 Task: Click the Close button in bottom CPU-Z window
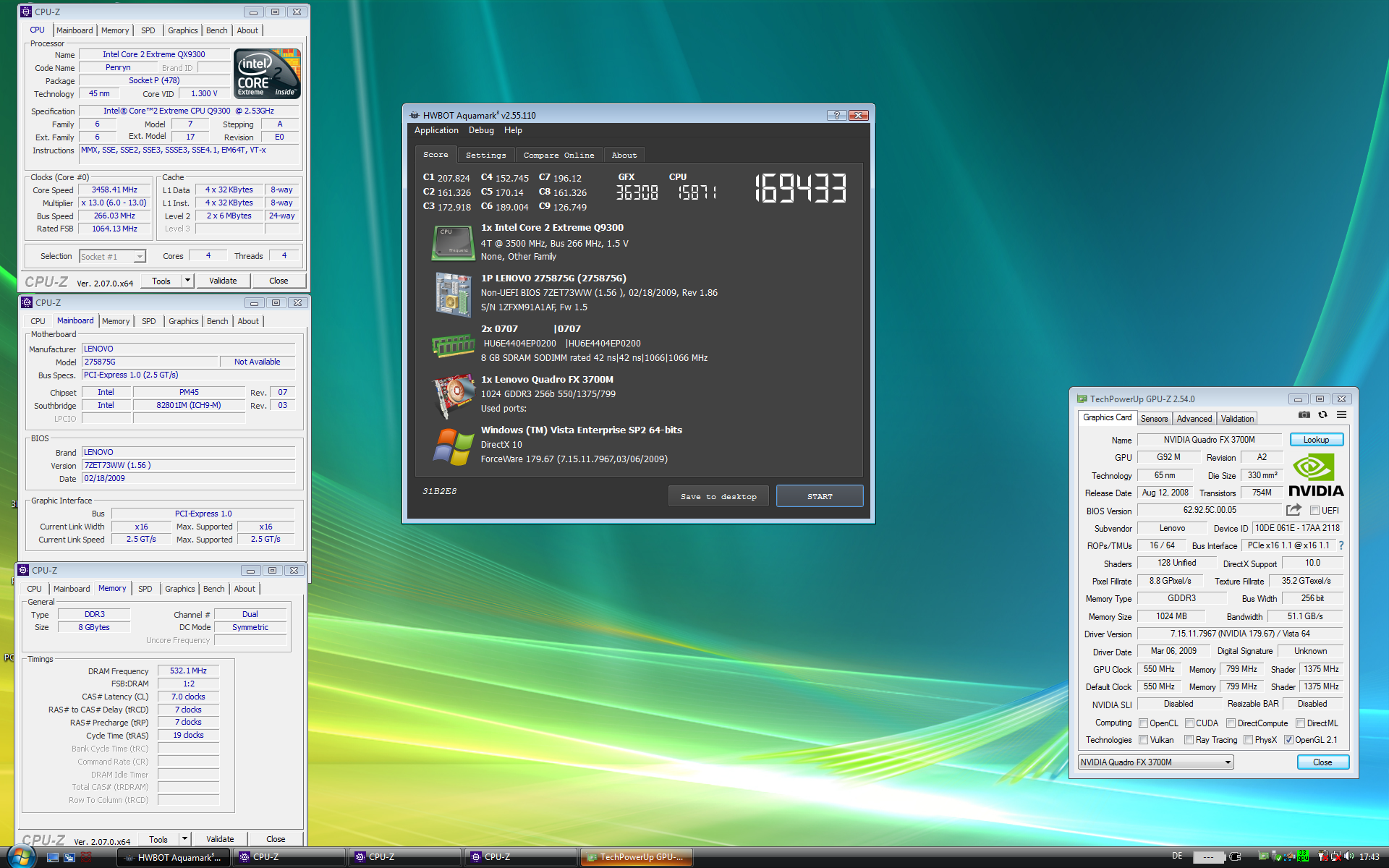pyautogui.click(x=276, y=839)
